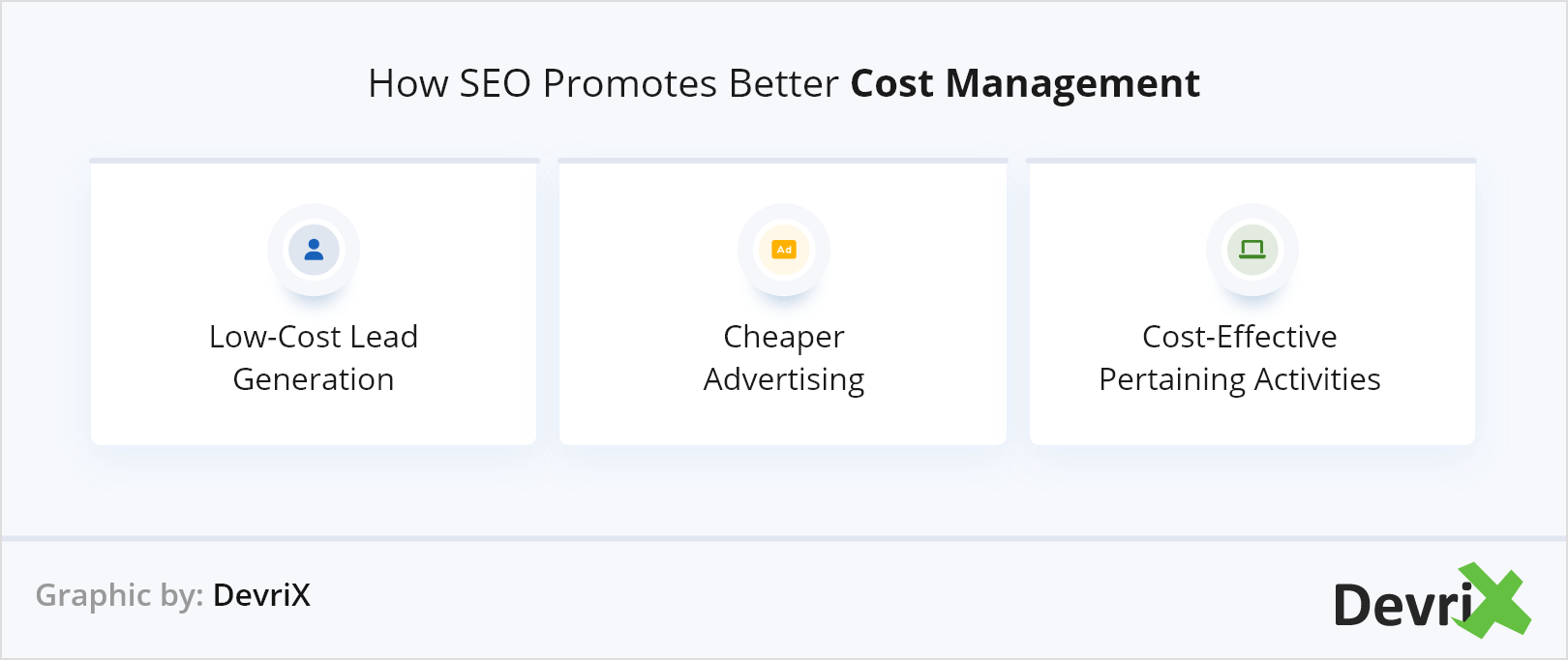Click the word "How" in the heading

click(408, 84)
